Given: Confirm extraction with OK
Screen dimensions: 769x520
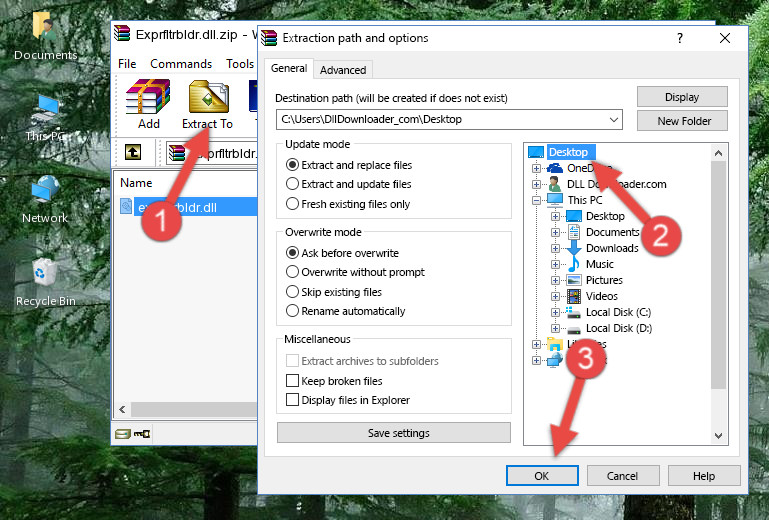Looking at the screenshot, I should point(542,476).
